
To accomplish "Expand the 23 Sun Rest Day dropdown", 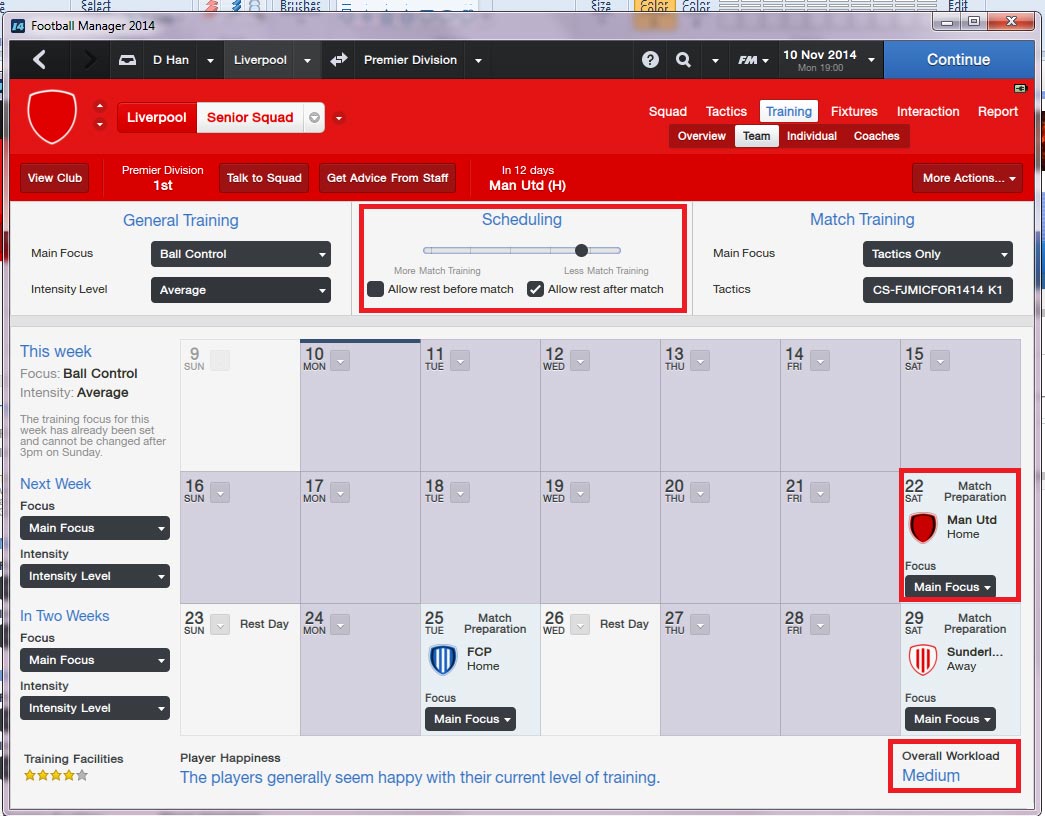I will 220,625.
